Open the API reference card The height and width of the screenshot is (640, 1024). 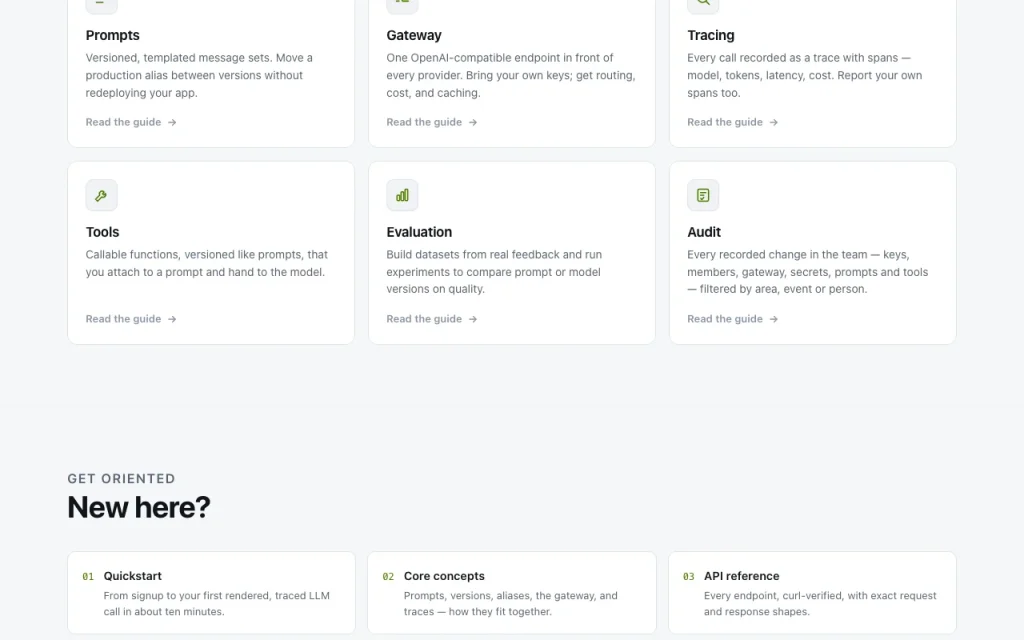[812, 593]
